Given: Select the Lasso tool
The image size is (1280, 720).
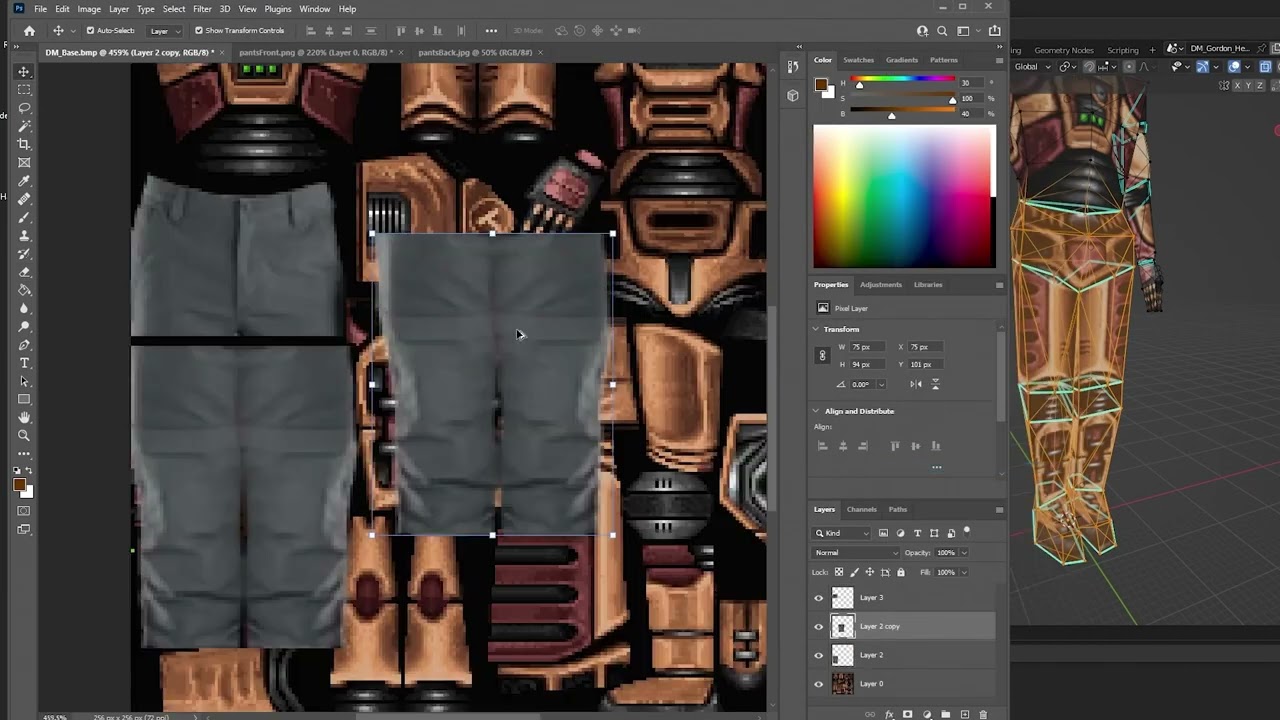Looking at the screenshot, I should [24, 108].
